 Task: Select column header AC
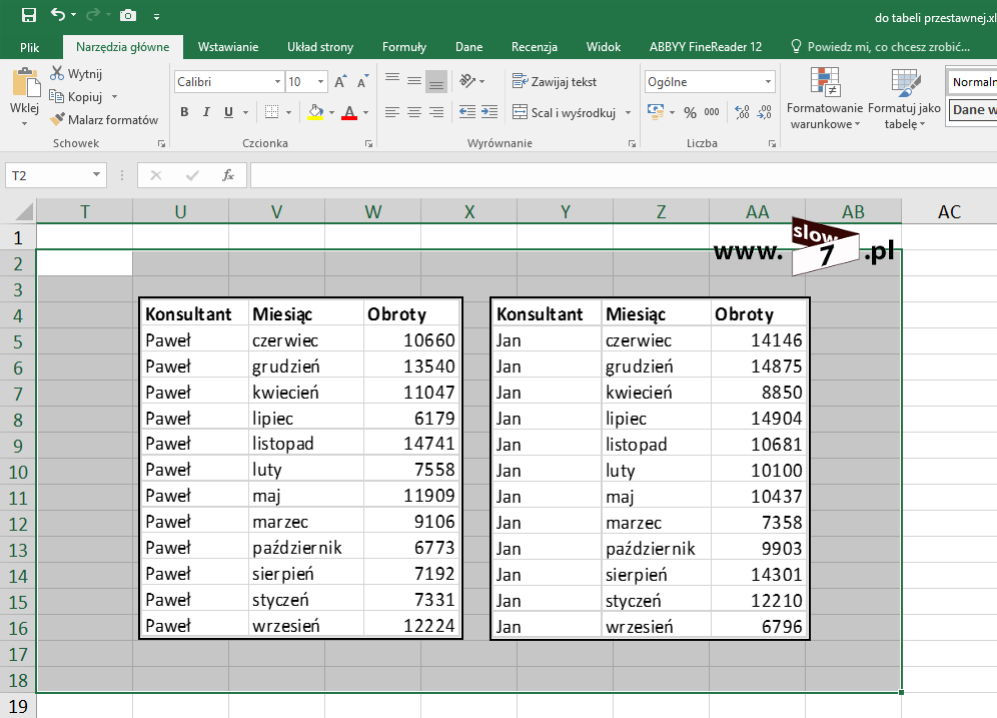click(x=949, y=211)
